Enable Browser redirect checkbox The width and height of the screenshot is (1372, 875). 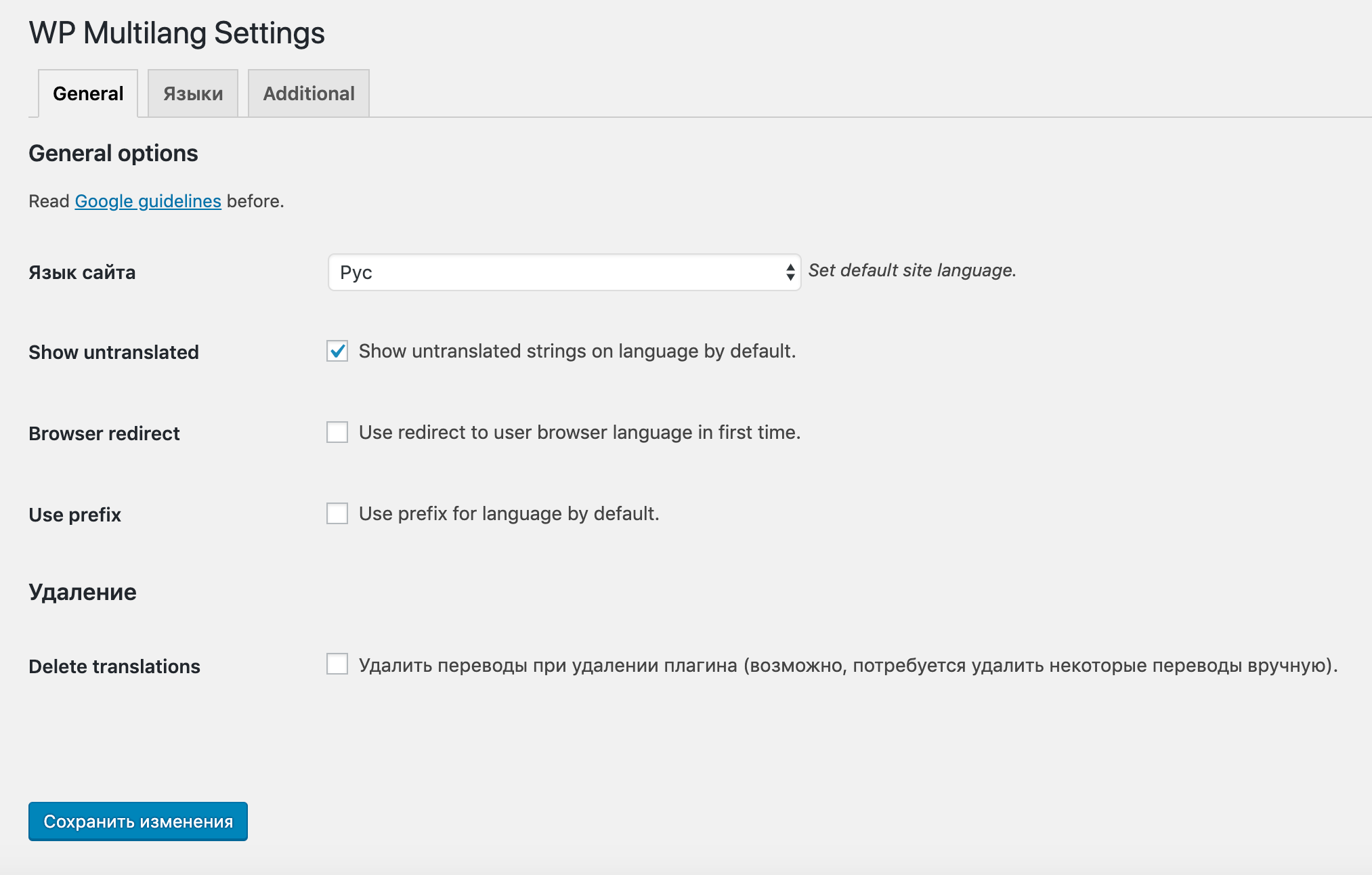339,431
